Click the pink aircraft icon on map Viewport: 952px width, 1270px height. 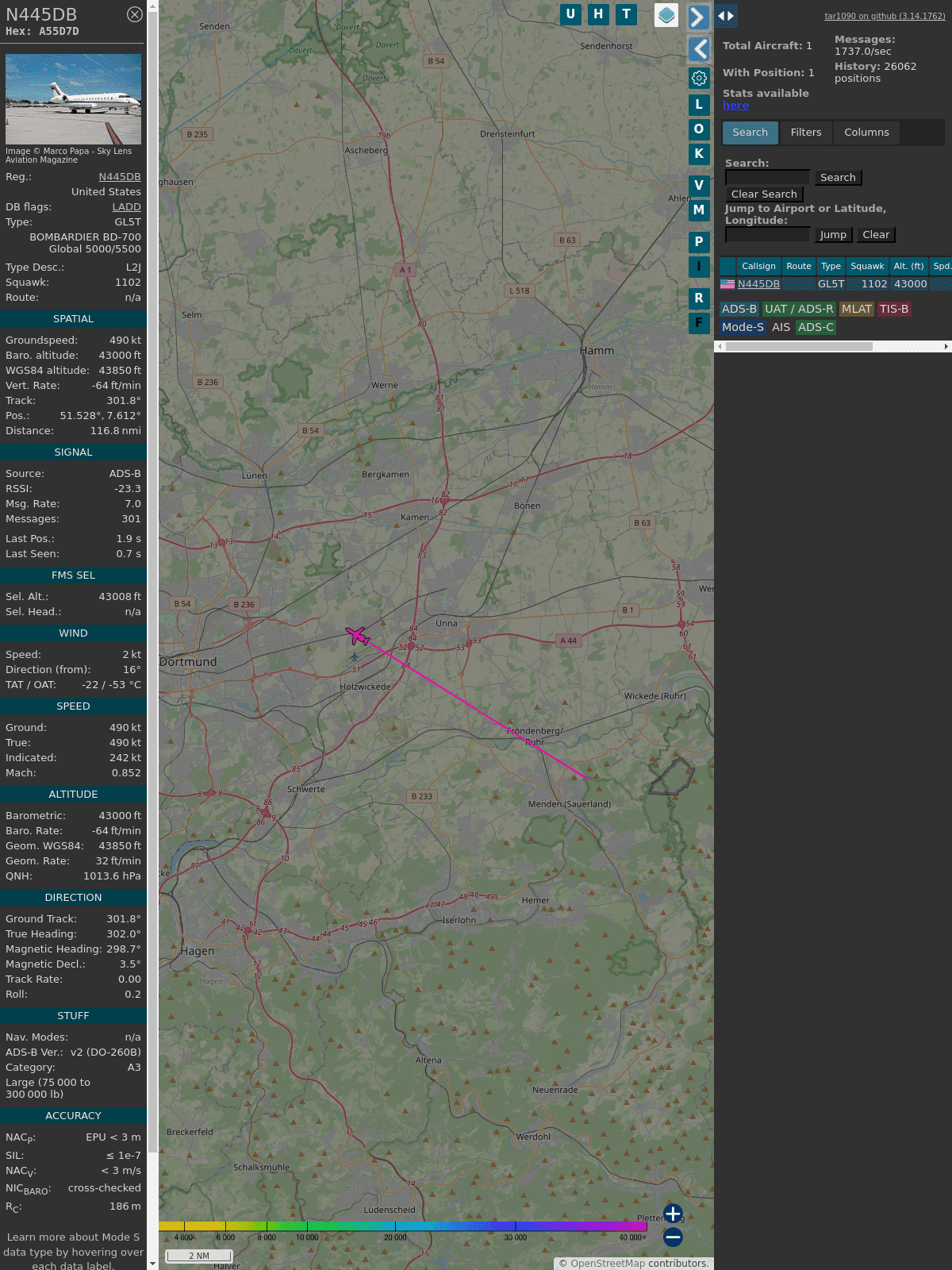click(x=358, y=636)
